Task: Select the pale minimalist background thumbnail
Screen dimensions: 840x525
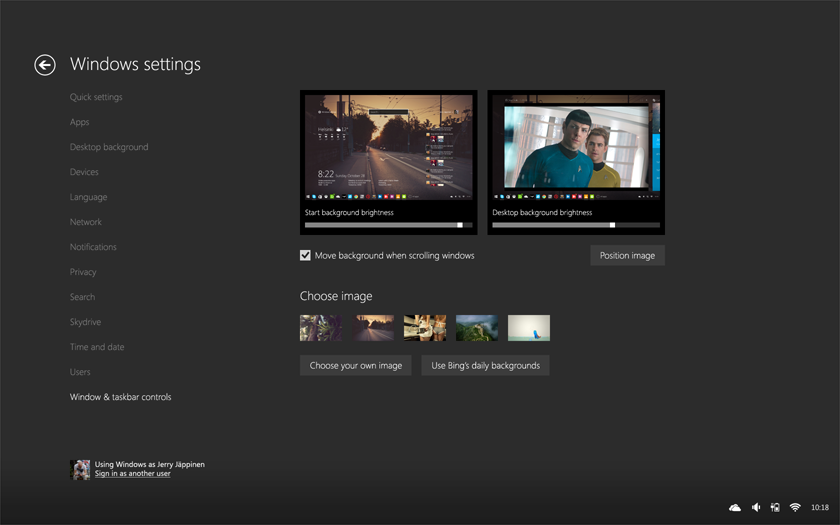Action: pyautogui.click(x=529, y=328)
